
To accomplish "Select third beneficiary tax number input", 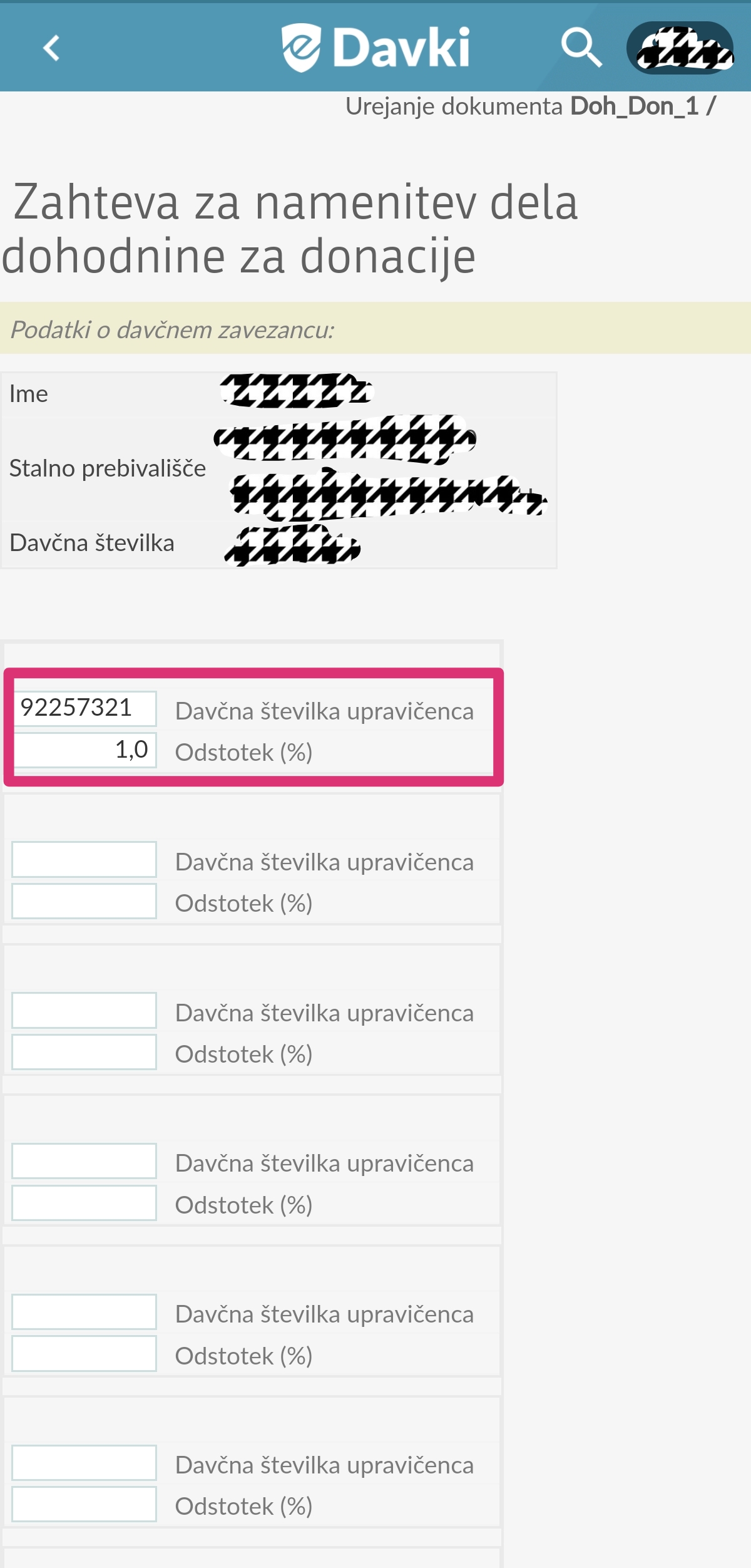I will click(84, 1010).
